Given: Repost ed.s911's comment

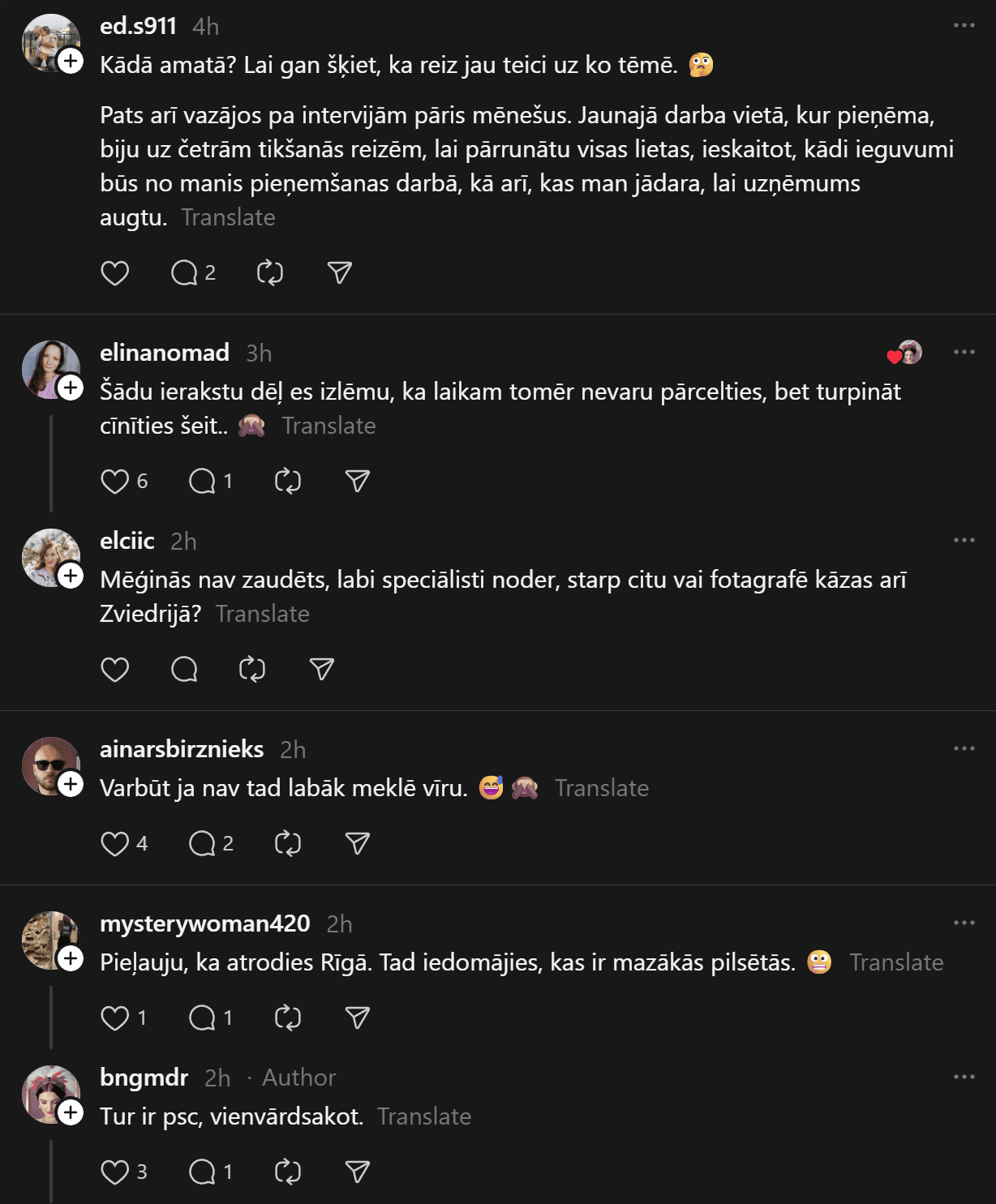Looking at the screenshot, I should pos(270,273).
